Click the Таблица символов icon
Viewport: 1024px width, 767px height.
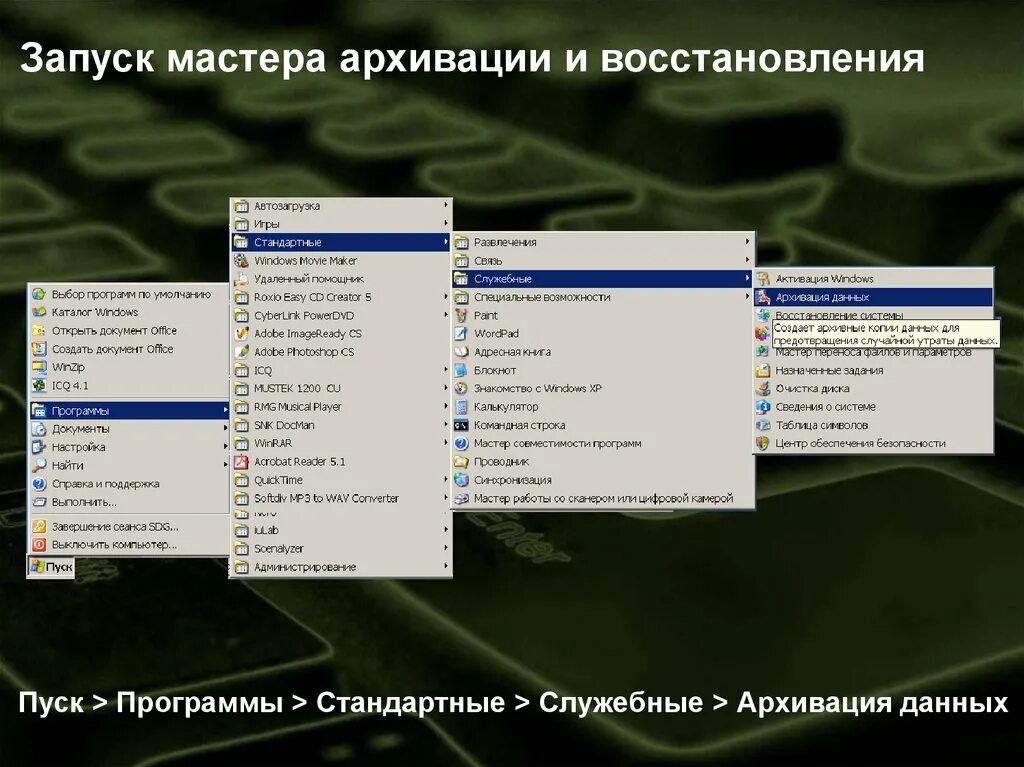coord(762,425)
